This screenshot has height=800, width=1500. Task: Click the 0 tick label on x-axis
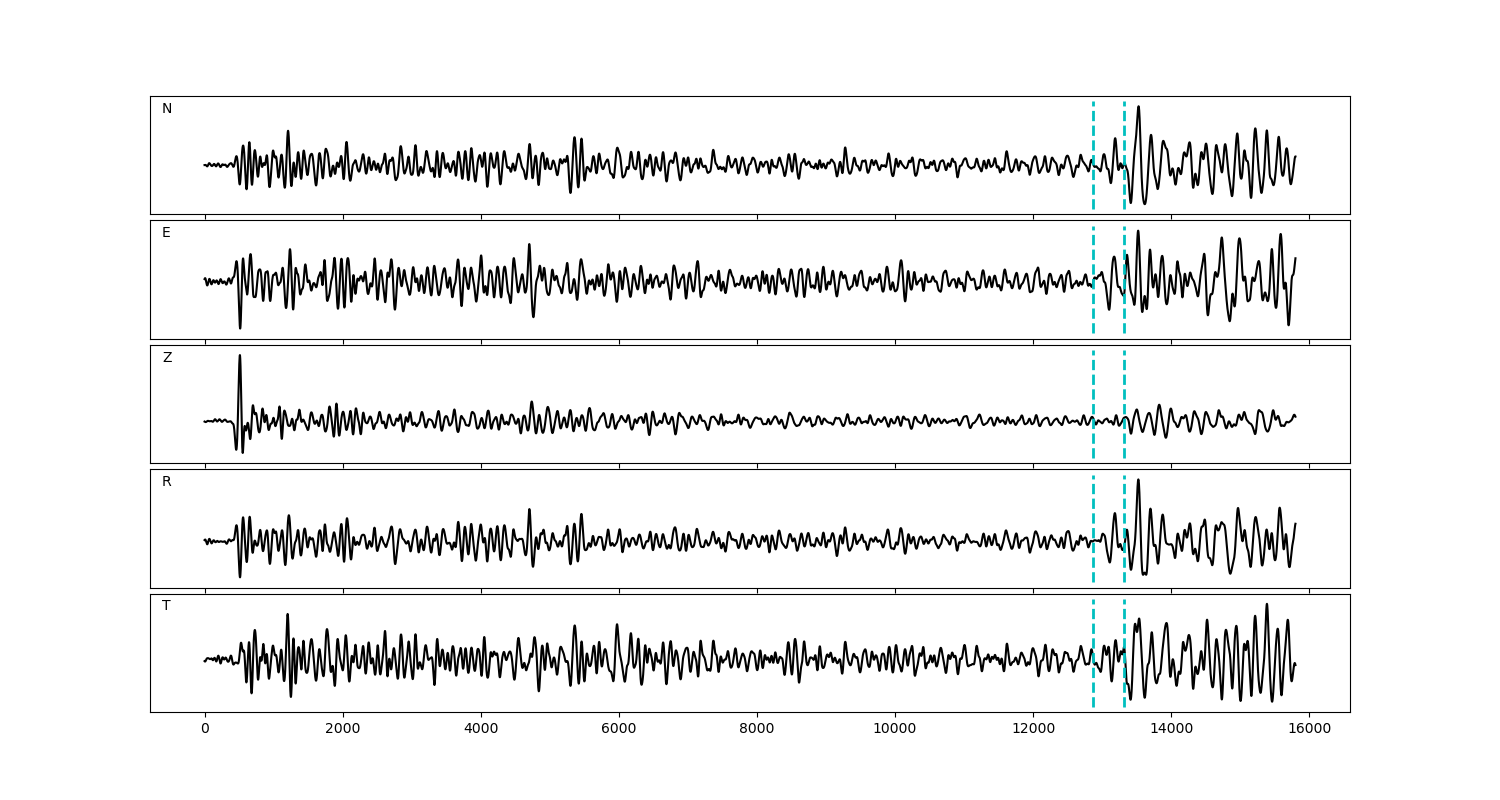click(x=205, y=730)
